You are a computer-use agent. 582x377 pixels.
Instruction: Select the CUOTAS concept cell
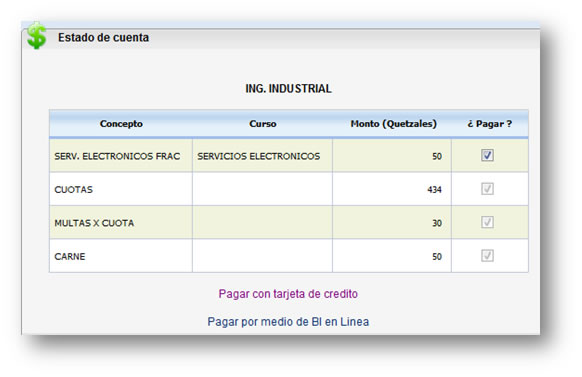(x=121, y=189)
